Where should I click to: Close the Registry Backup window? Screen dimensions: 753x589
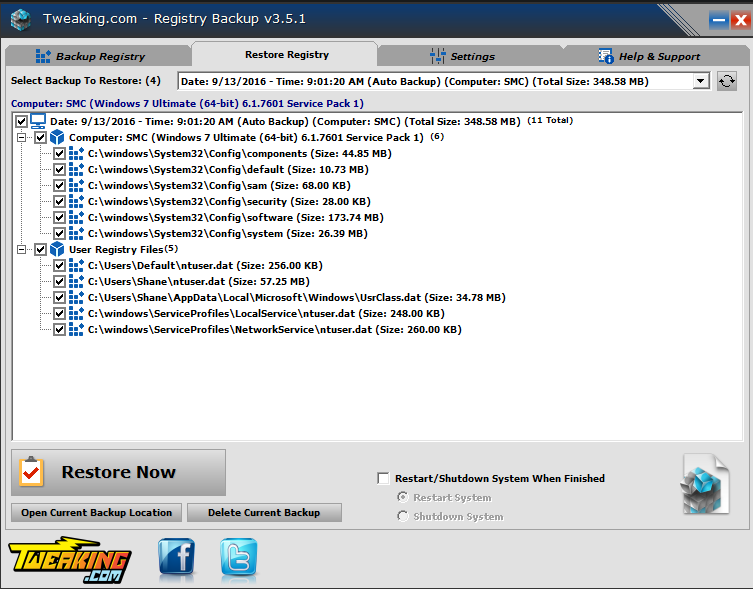pos(741,20)
